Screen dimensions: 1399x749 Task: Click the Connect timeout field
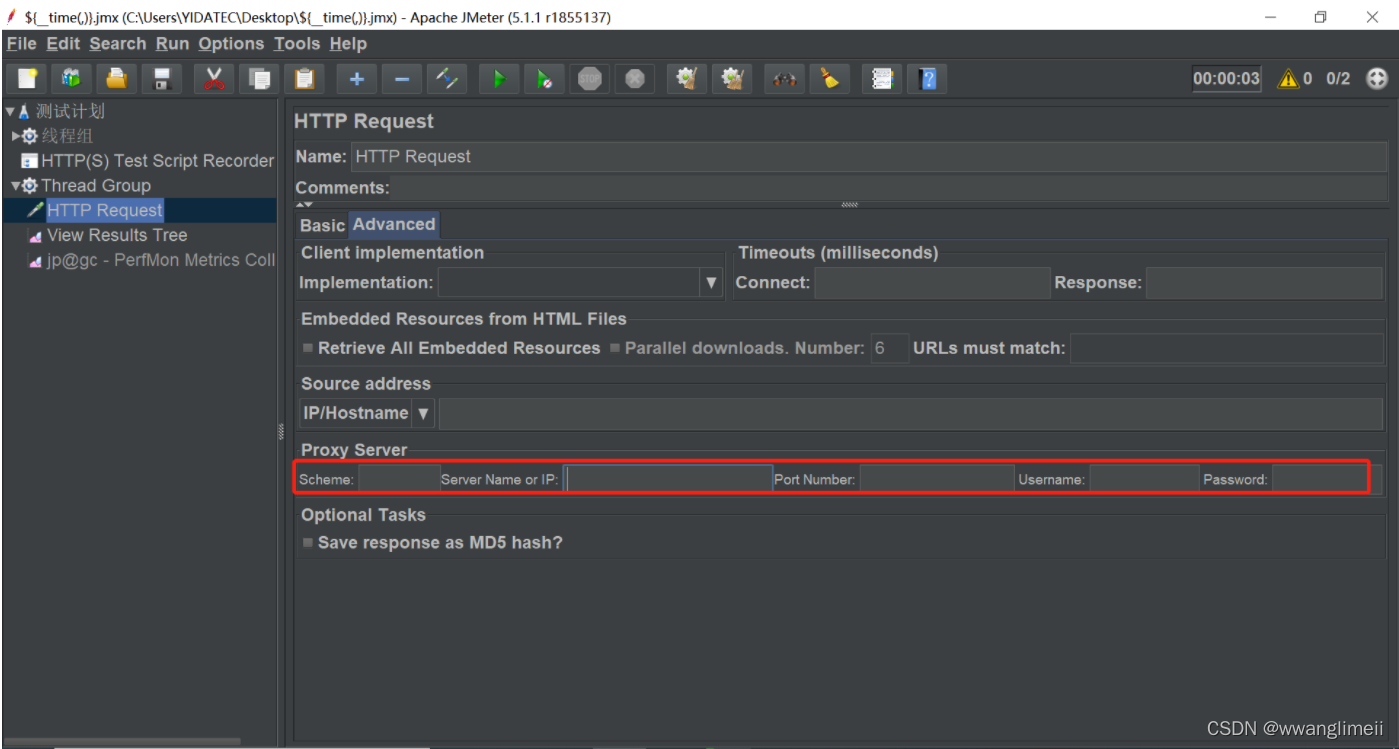click(x=932, y=283)
